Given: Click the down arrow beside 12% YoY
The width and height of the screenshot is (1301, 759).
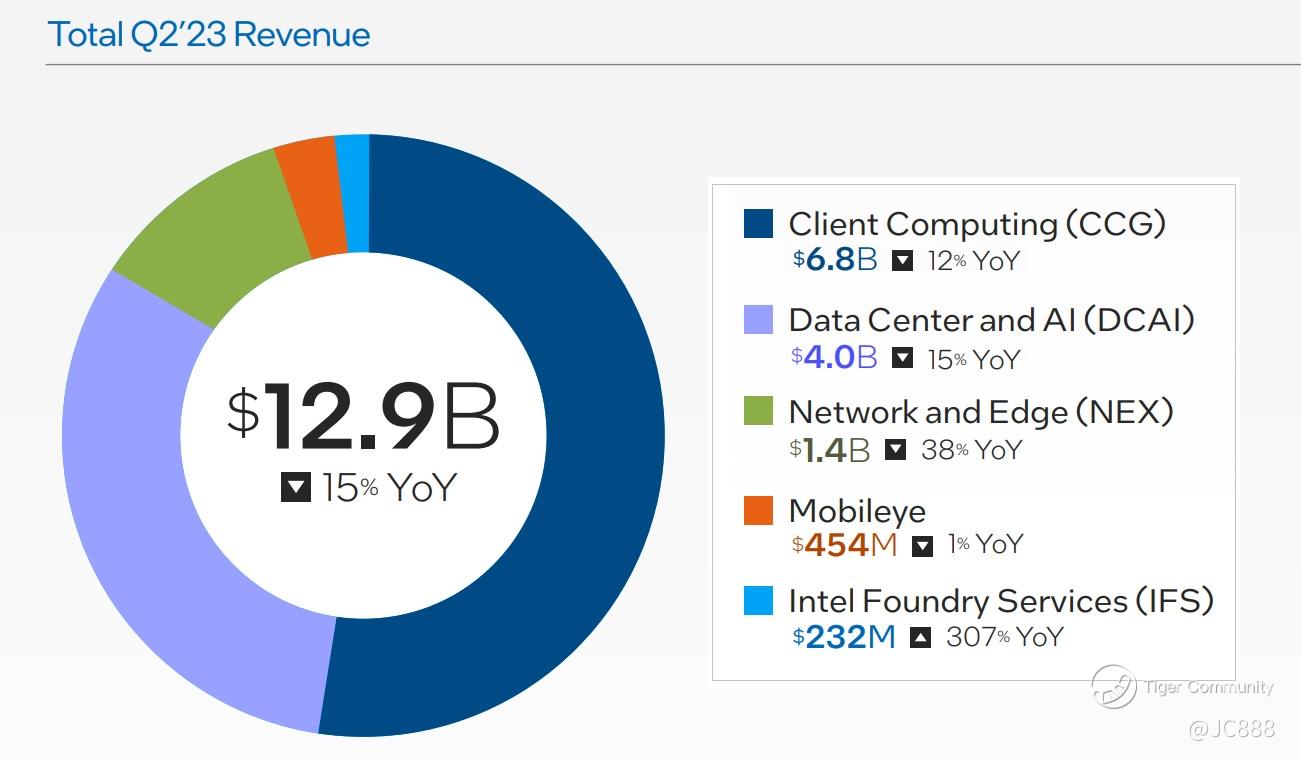Looking at the screenshot, I should [902, 261].
